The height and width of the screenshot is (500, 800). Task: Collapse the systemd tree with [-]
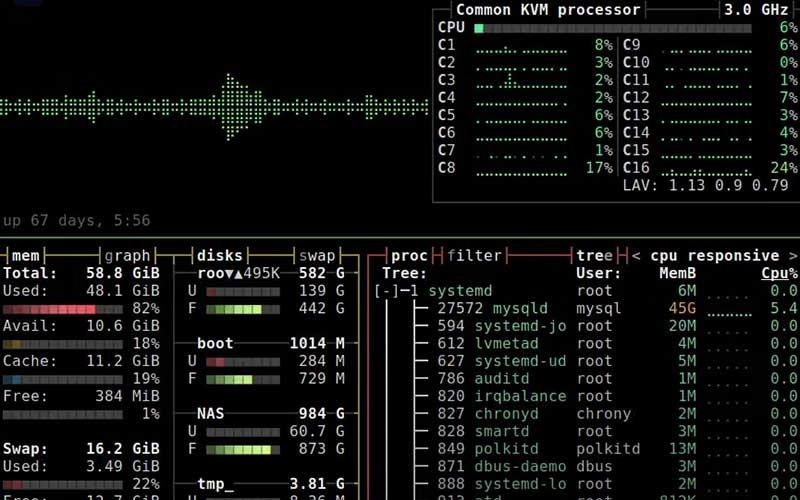(x=386, y=291)
